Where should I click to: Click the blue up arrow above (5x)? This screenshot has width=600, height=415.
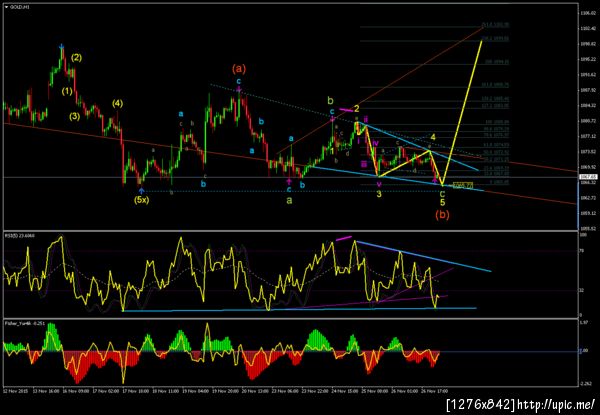point(141,190)
